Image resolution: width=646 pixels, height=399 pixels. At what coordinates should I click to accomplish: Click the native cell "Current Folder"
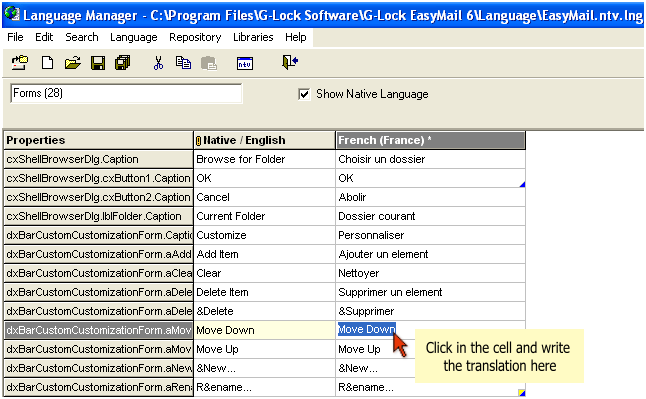264,216
